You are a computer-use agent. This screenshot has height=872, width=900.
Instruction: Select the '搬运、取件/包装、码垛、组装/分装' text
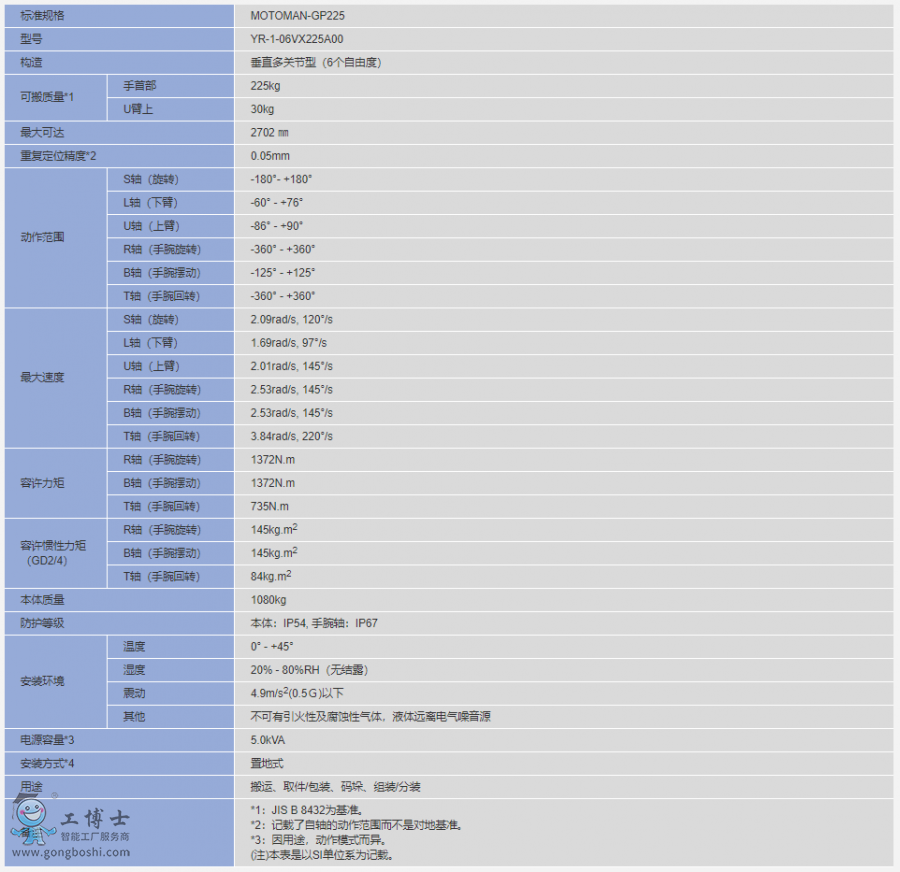(336, 786)
